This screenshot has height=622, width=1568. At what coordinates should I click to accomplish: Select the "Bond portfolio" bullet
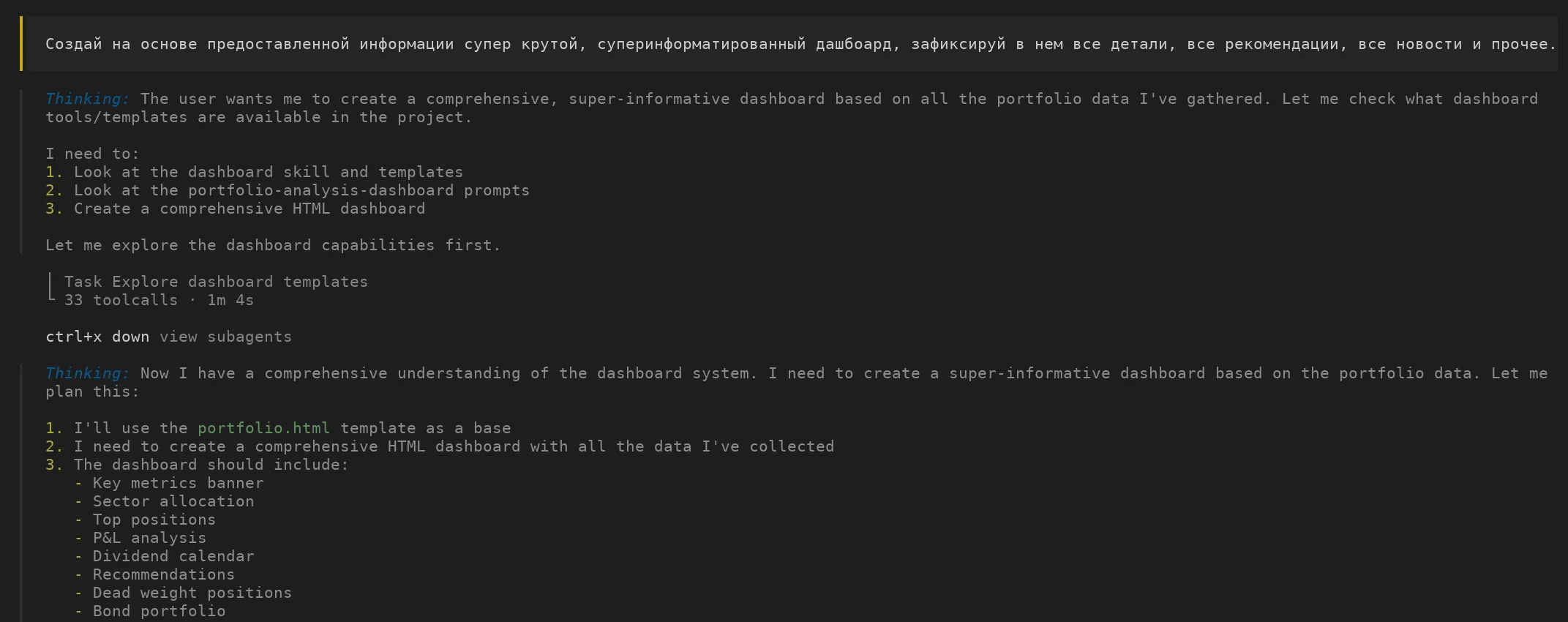tap(159, 611)
